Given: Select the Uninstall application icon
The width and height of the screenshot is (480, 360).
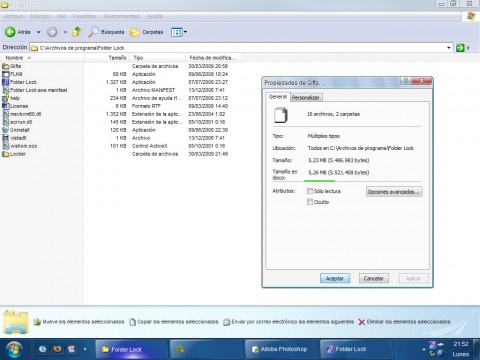Looking at the screenshot, I should pyautogui.click(x=6, y=130).
